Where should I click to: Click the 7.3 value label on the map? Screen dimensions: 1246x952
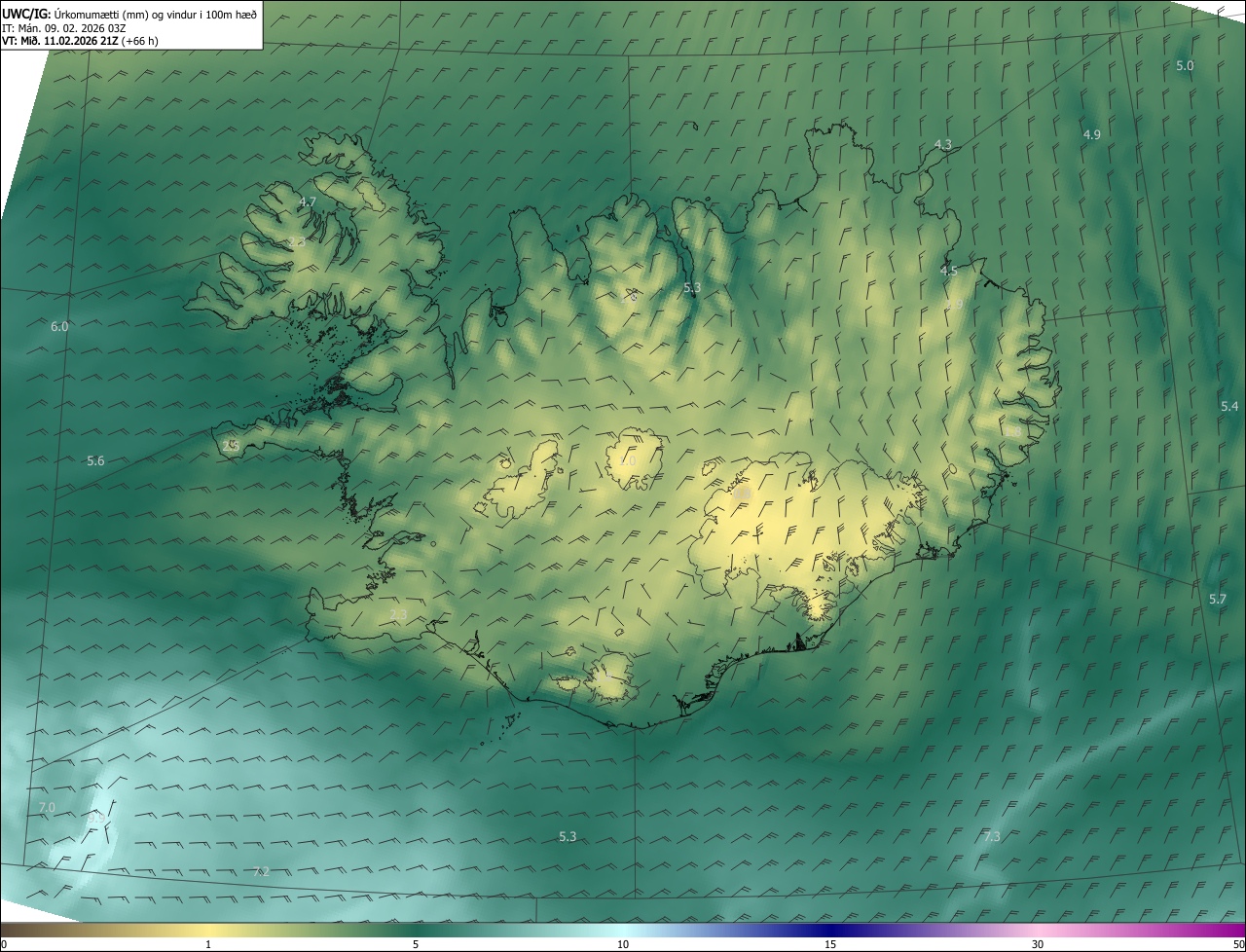click(x=992, y=836)
